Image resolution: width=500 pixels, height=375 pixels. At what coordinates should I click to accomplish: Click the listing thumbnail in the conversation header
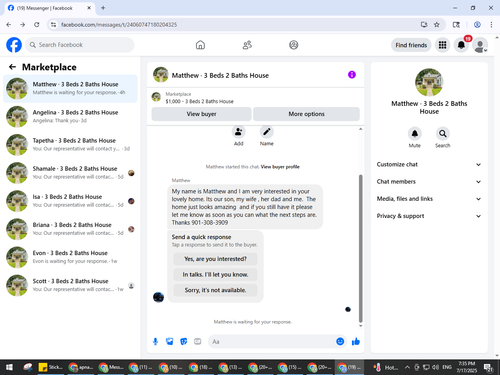[161, 74]
